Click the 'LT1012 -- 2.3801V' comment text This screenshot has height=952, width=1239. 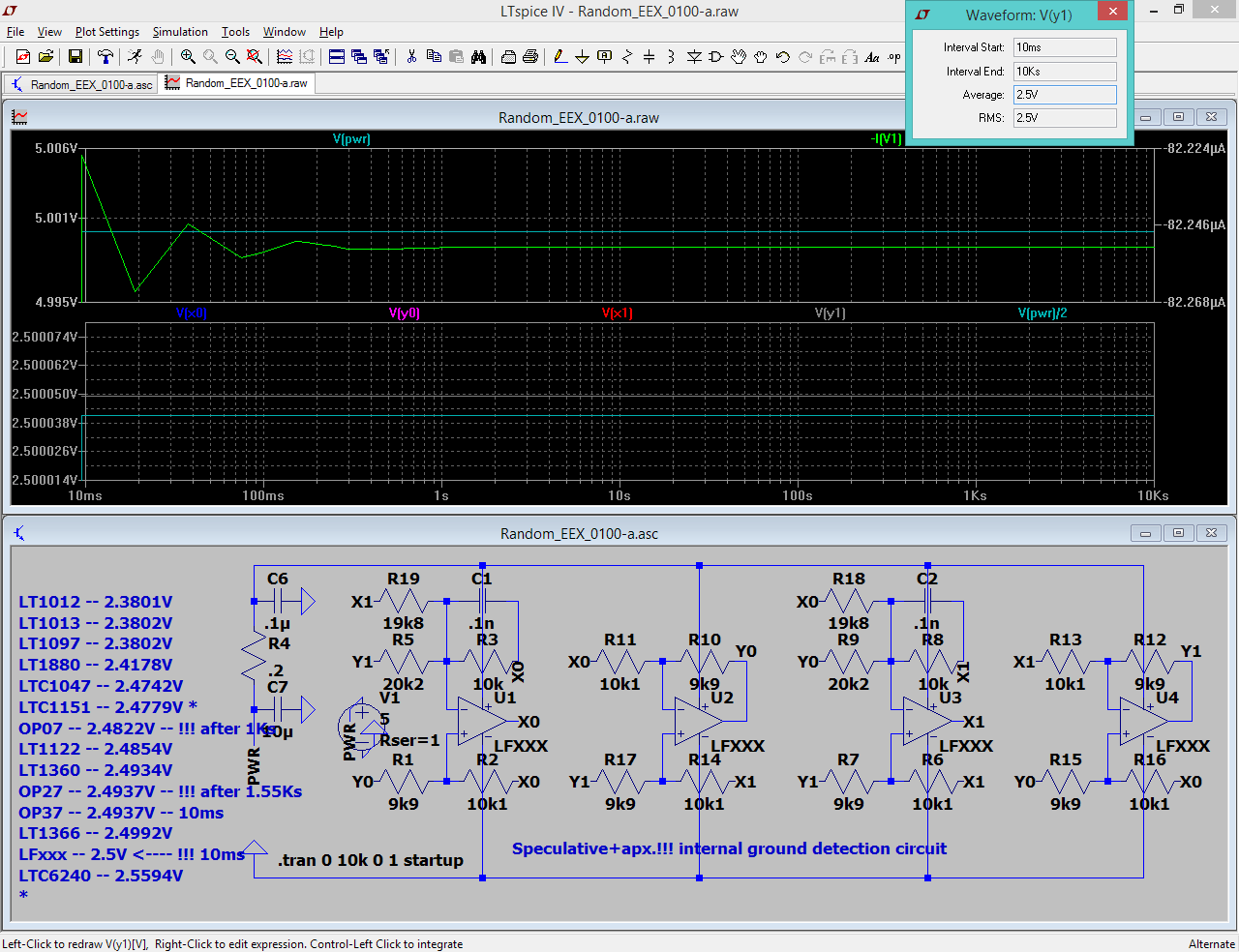pos(96,602)
